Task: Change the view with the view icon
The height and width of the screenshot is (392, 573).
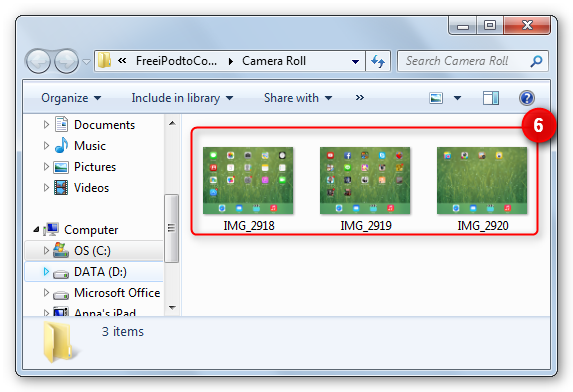Action: coord(436,98)
